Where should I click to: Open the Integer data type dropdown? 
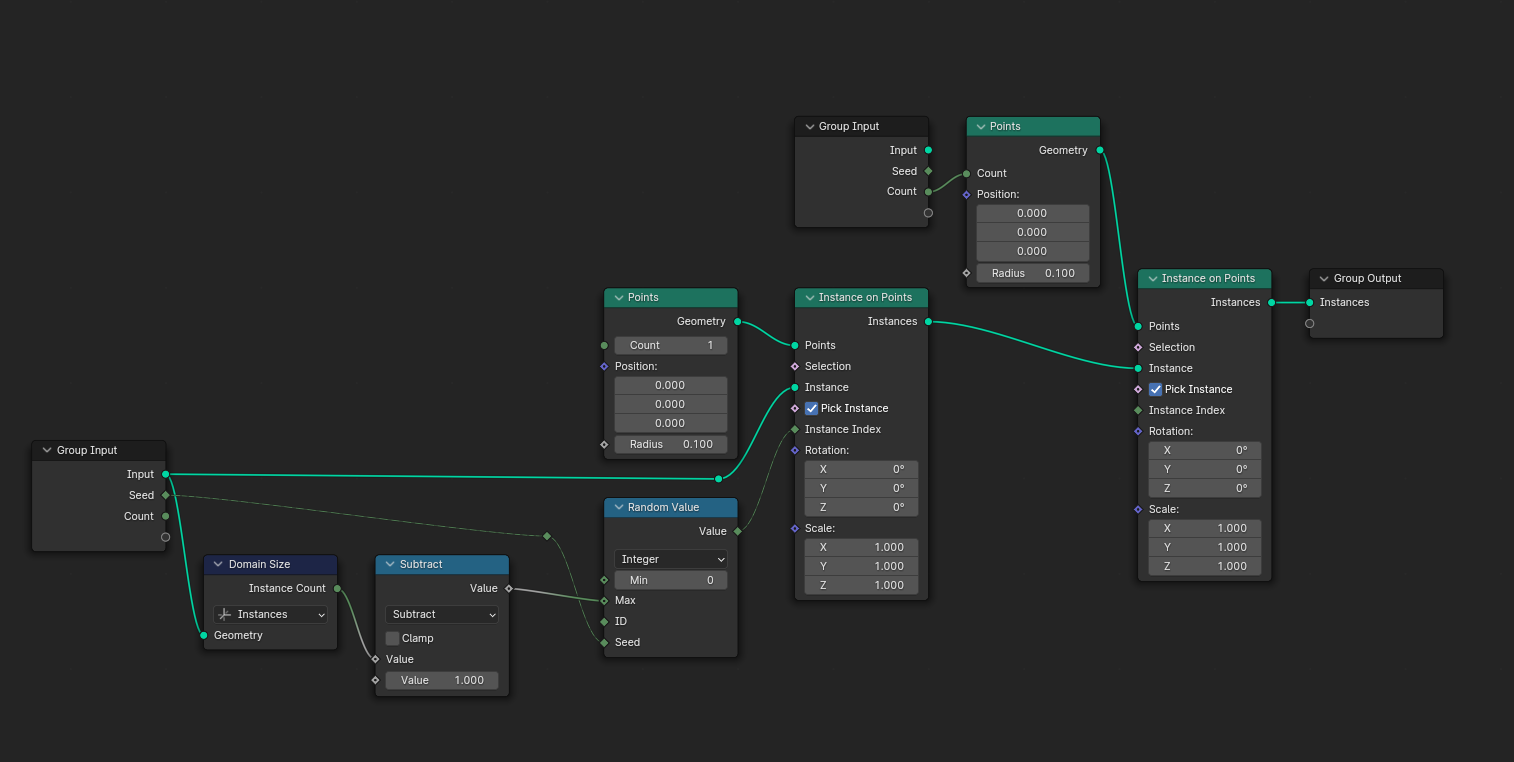(x=671, y=559)
